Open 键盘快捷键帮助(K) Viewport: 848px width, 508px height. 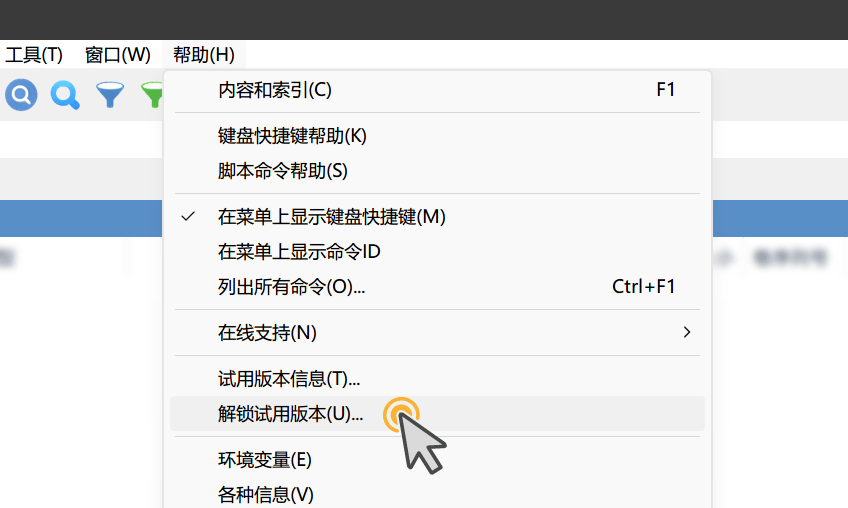click(x=437, y=136)
